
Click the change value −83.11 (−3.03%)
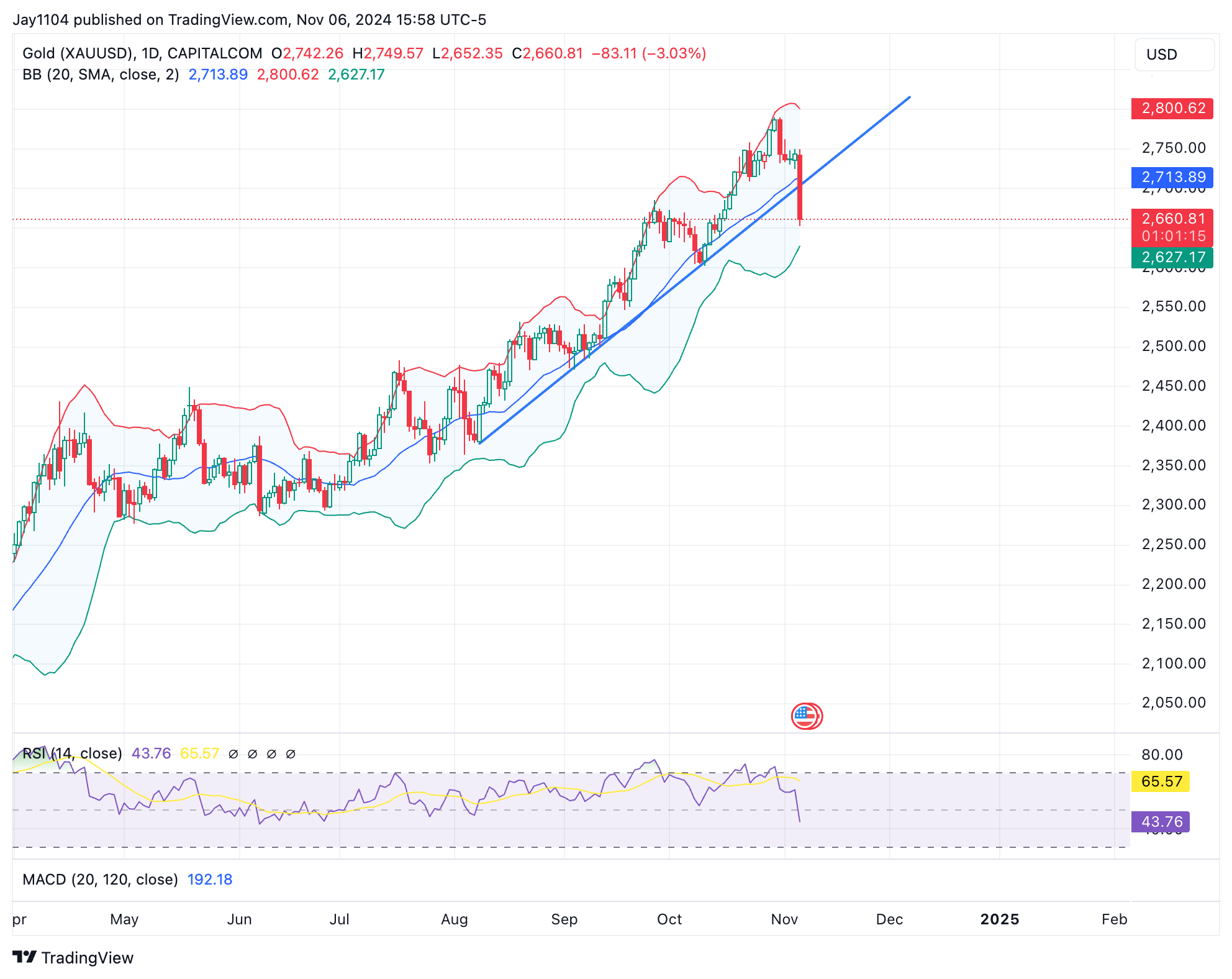pos(649,53)
